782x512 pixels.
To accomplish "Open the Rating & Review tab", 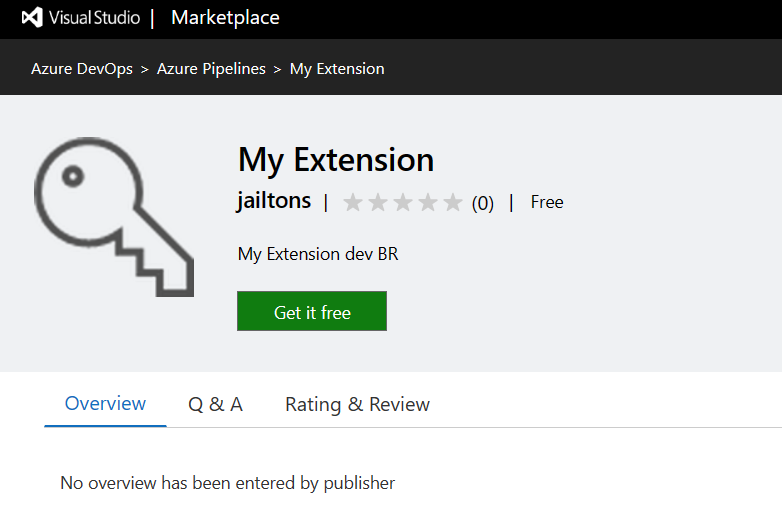I will [358, 404].
